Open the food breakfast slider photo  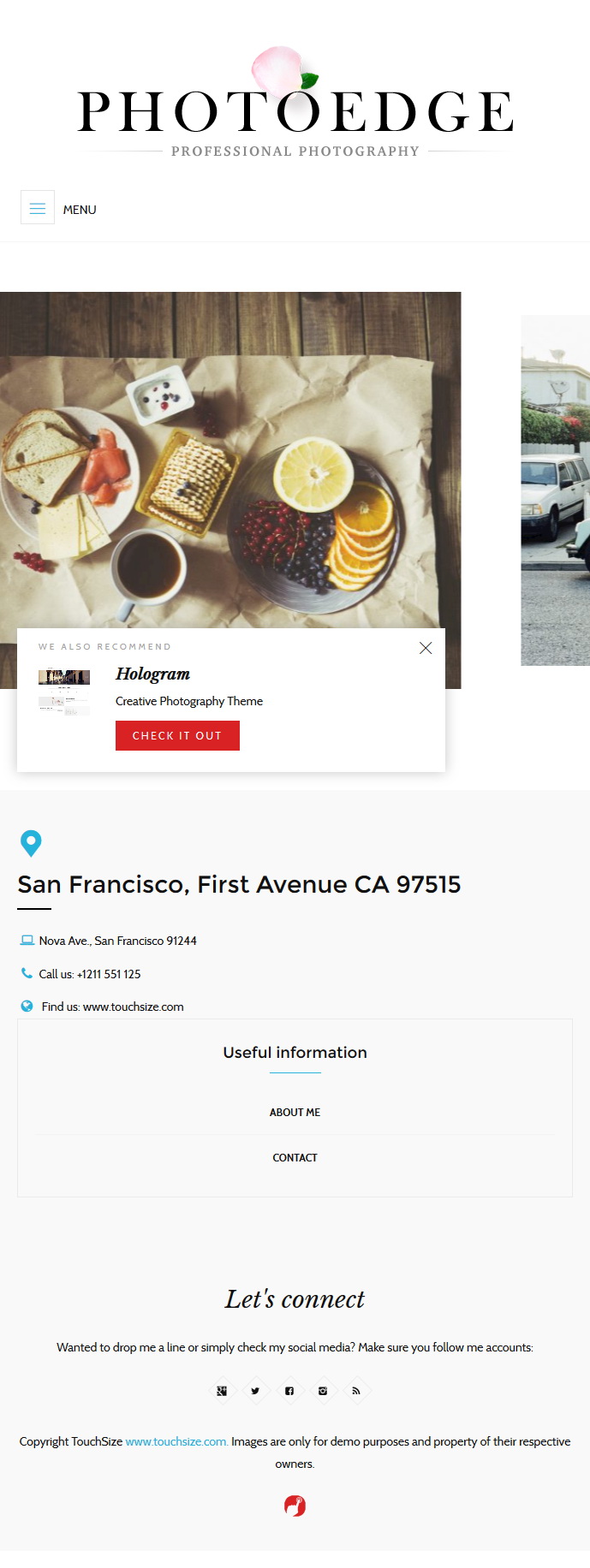230,462
